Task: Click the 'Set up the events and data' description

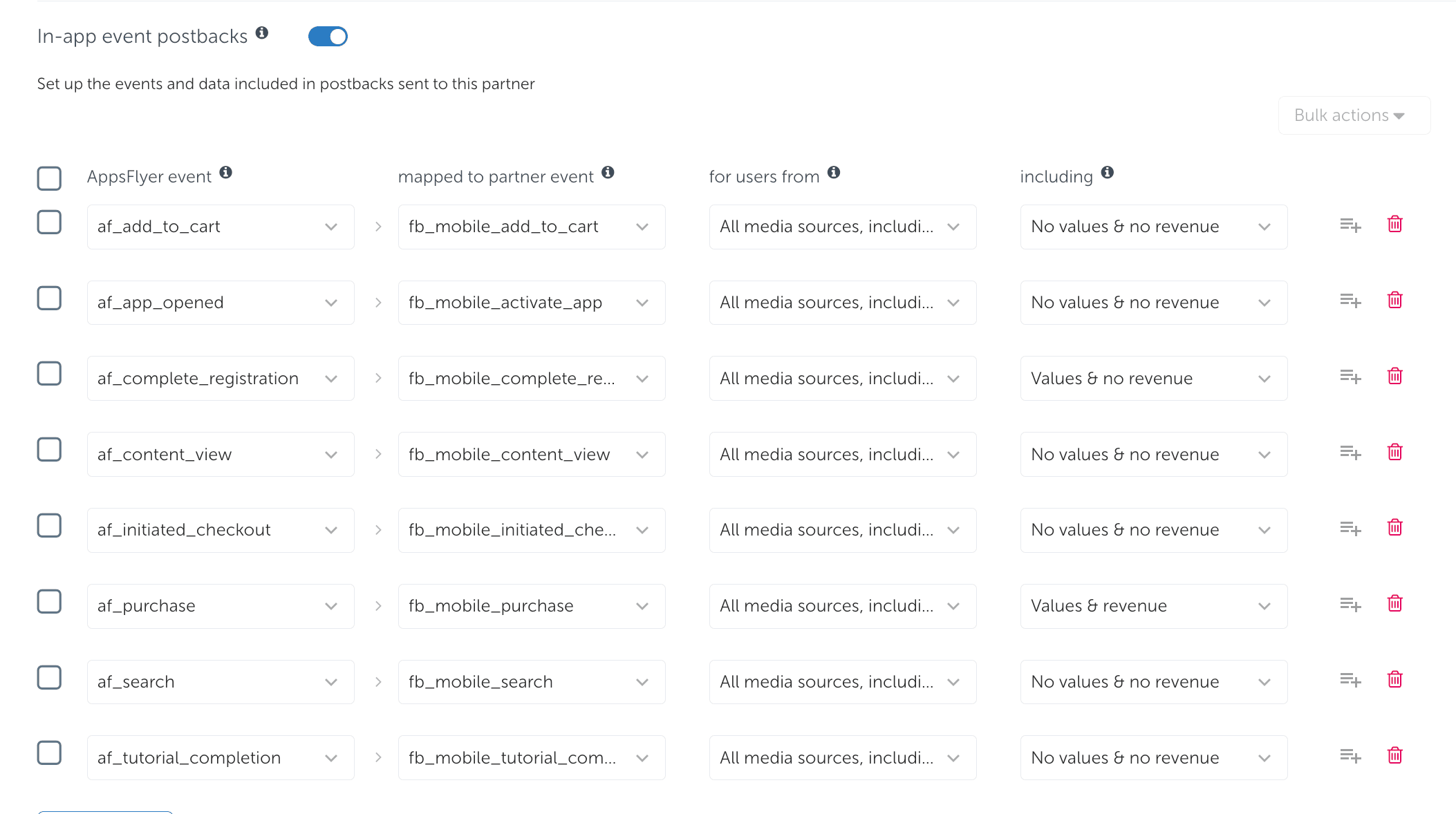Action: click(x=286, y=84)
